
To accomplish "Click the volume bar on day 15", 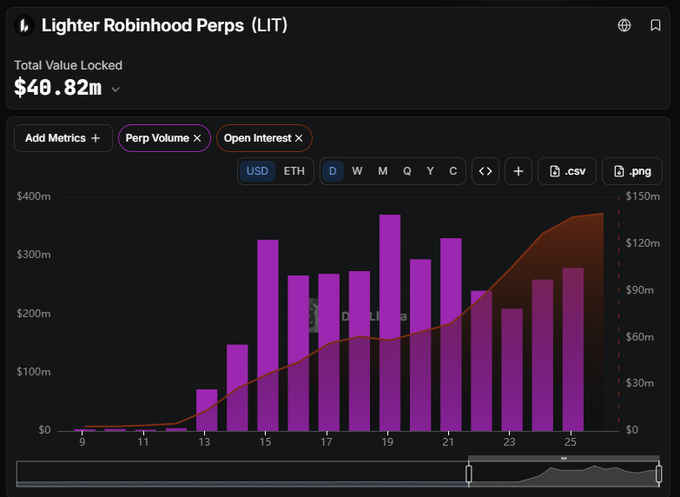I will pyautogui.click(x=268, y=335).
